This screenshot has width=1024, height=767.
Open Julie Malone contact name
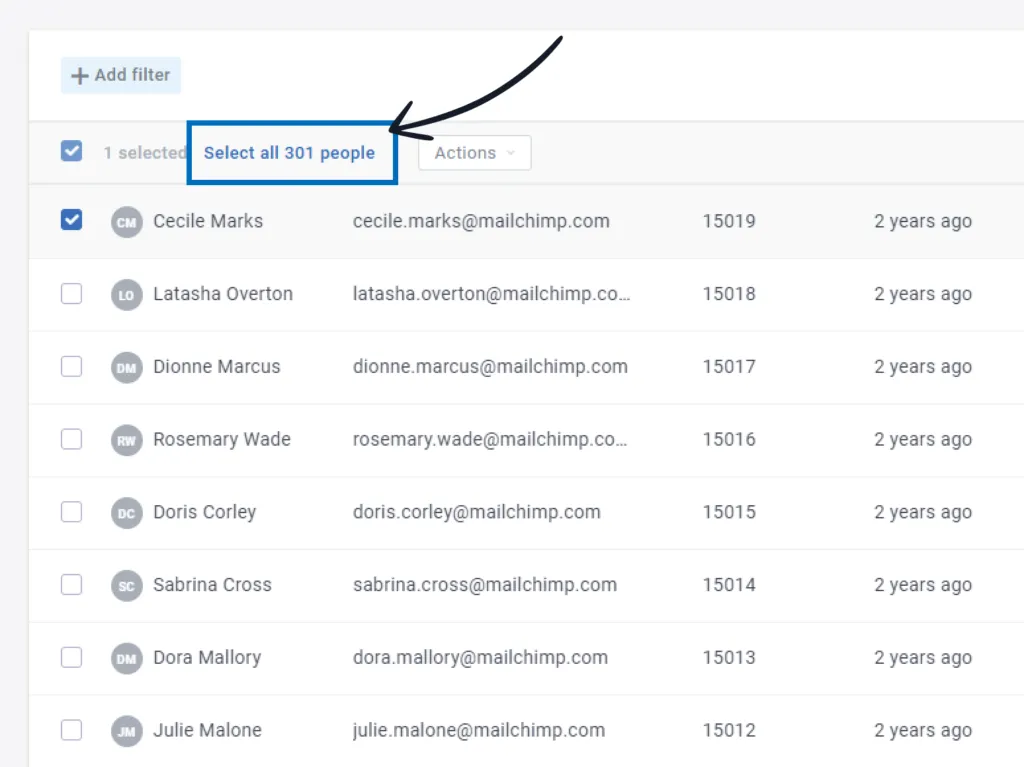208,730
